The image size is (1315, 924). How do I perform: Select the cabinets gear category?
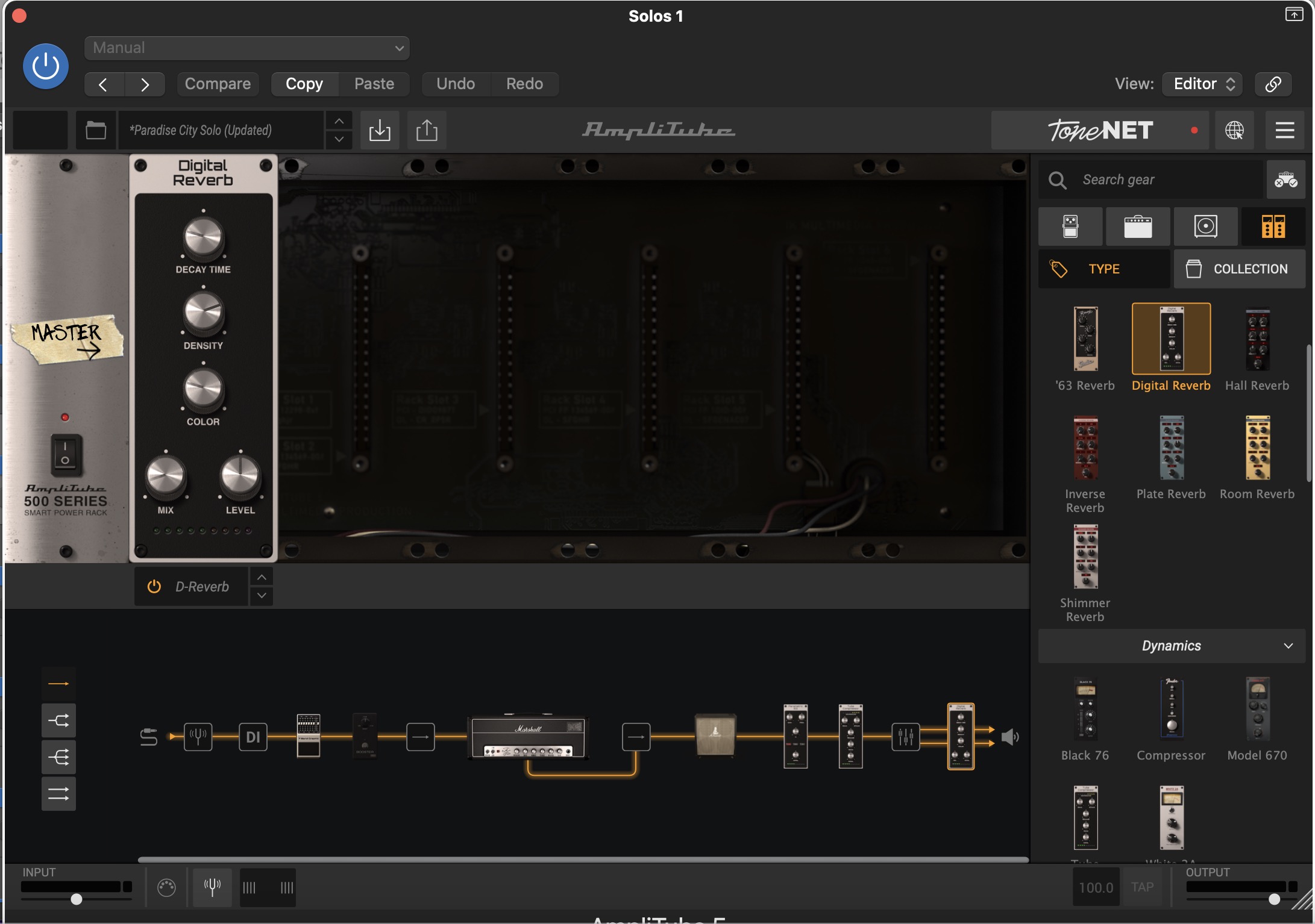(x=1205, y=226)
